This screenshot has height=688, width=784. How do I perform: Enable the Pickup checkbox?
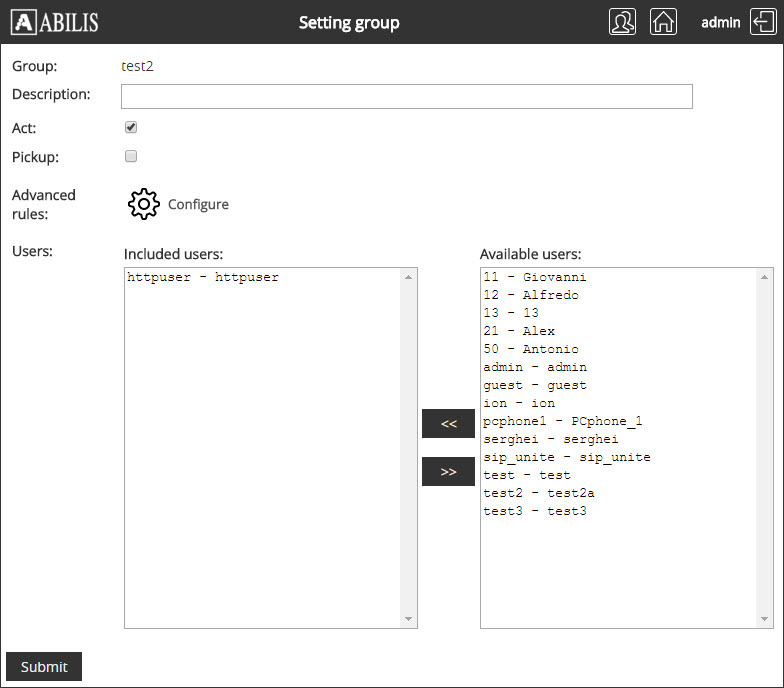point(131,156)
